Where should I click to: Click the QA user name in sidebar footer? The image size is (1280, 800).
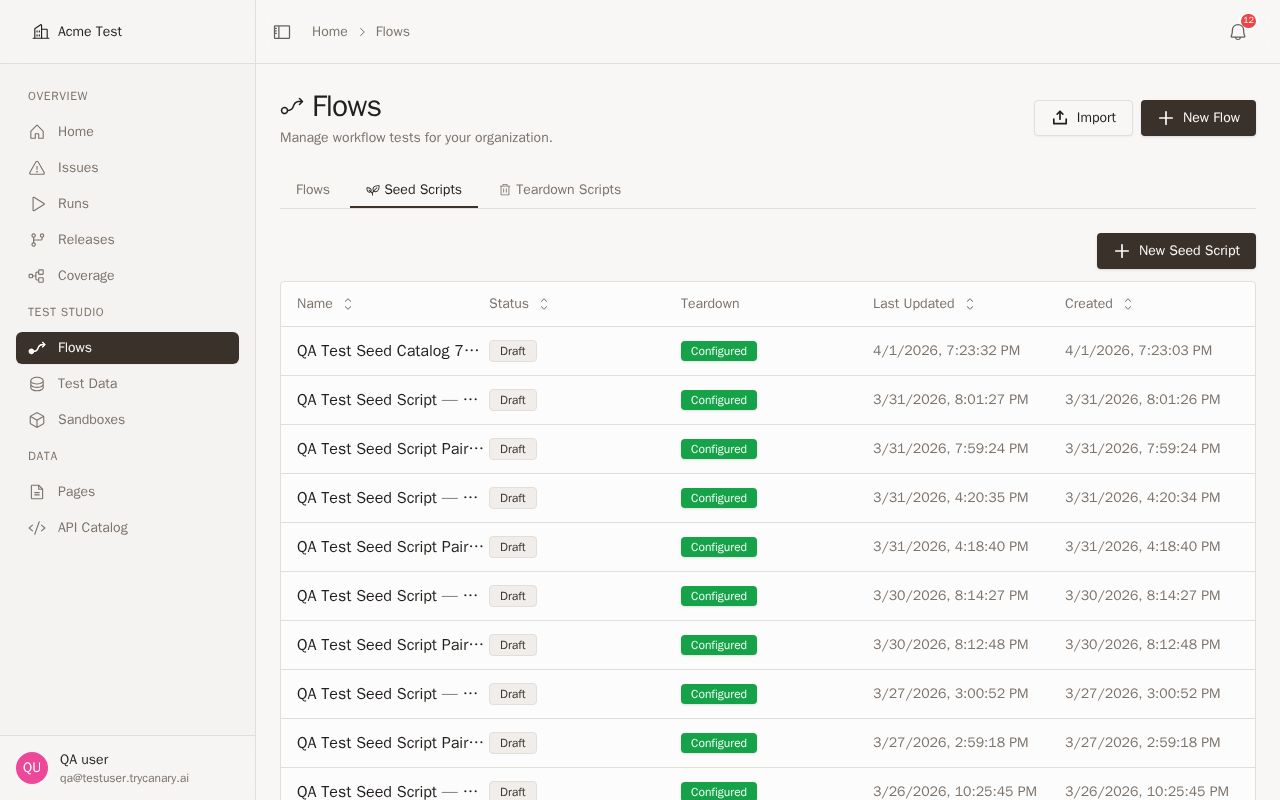click(84, 760)
